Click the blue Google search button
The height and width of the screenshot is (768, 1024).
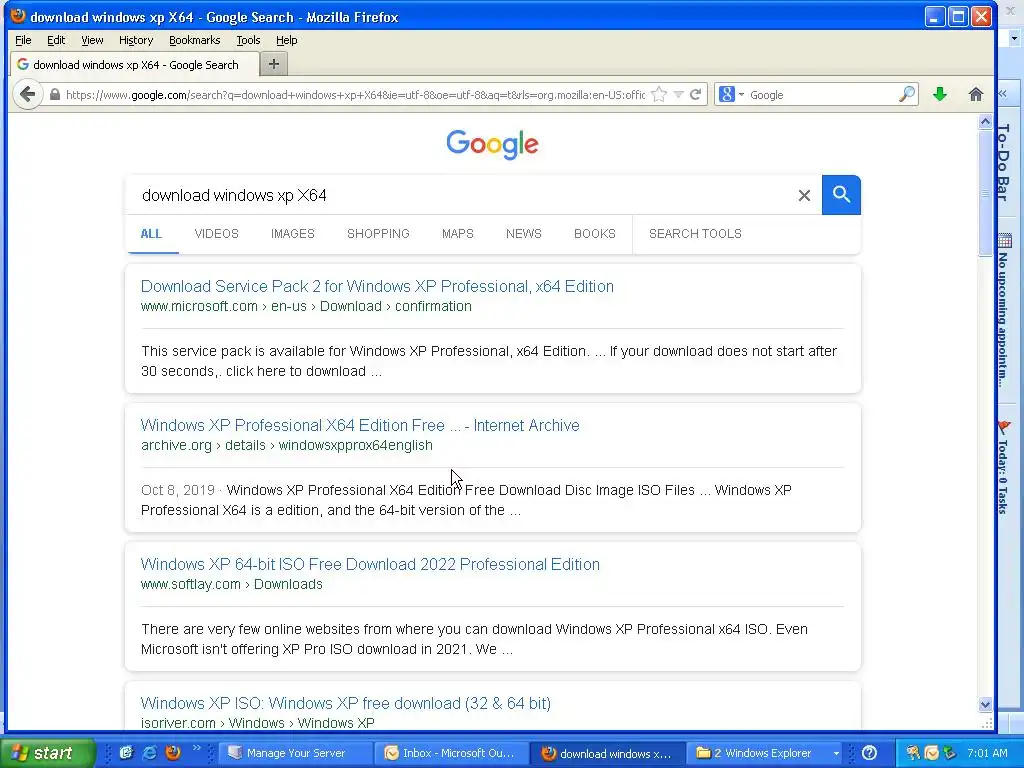tap(841, 195)
